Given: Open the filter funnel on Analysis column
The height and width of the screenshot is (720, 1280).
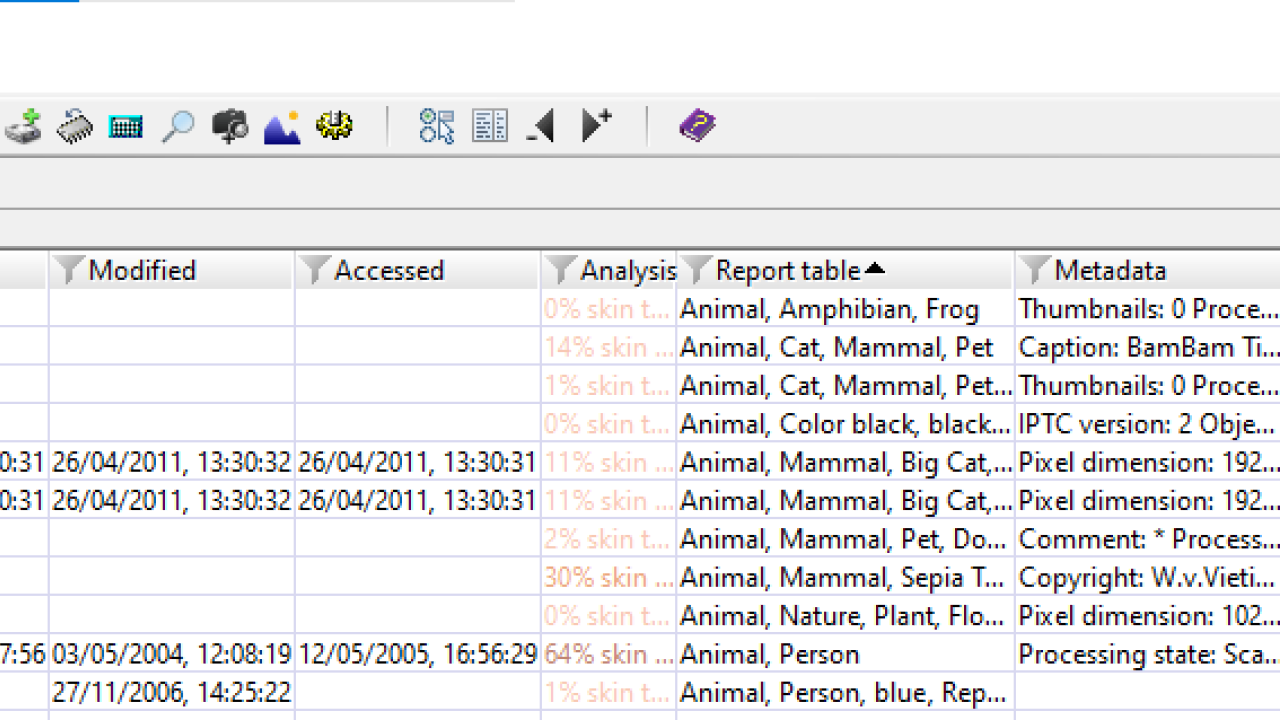Looking at the screenshot, I should tap(560, 271).
